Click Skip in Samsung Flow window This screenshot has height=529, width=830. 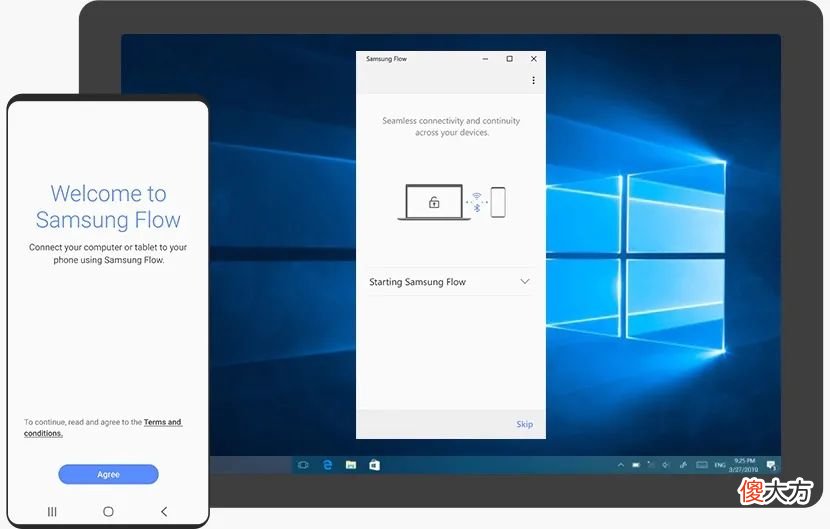(x=524, y=424)
